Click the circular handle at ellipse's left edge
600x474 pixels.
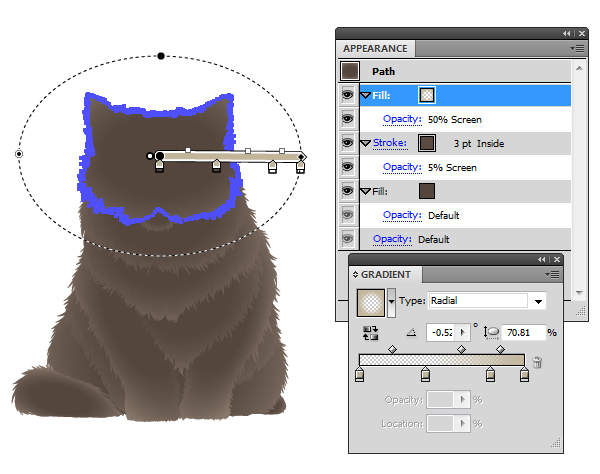pyautogui.click(x=19, y=154)
